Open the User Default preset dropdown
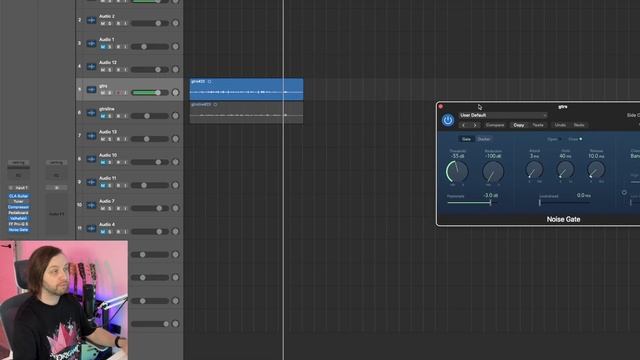 502,116
